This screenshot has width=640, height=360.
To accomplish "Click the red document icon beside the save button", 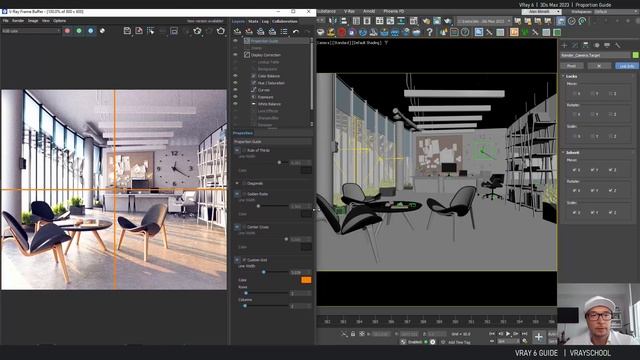I will (139, 31).
